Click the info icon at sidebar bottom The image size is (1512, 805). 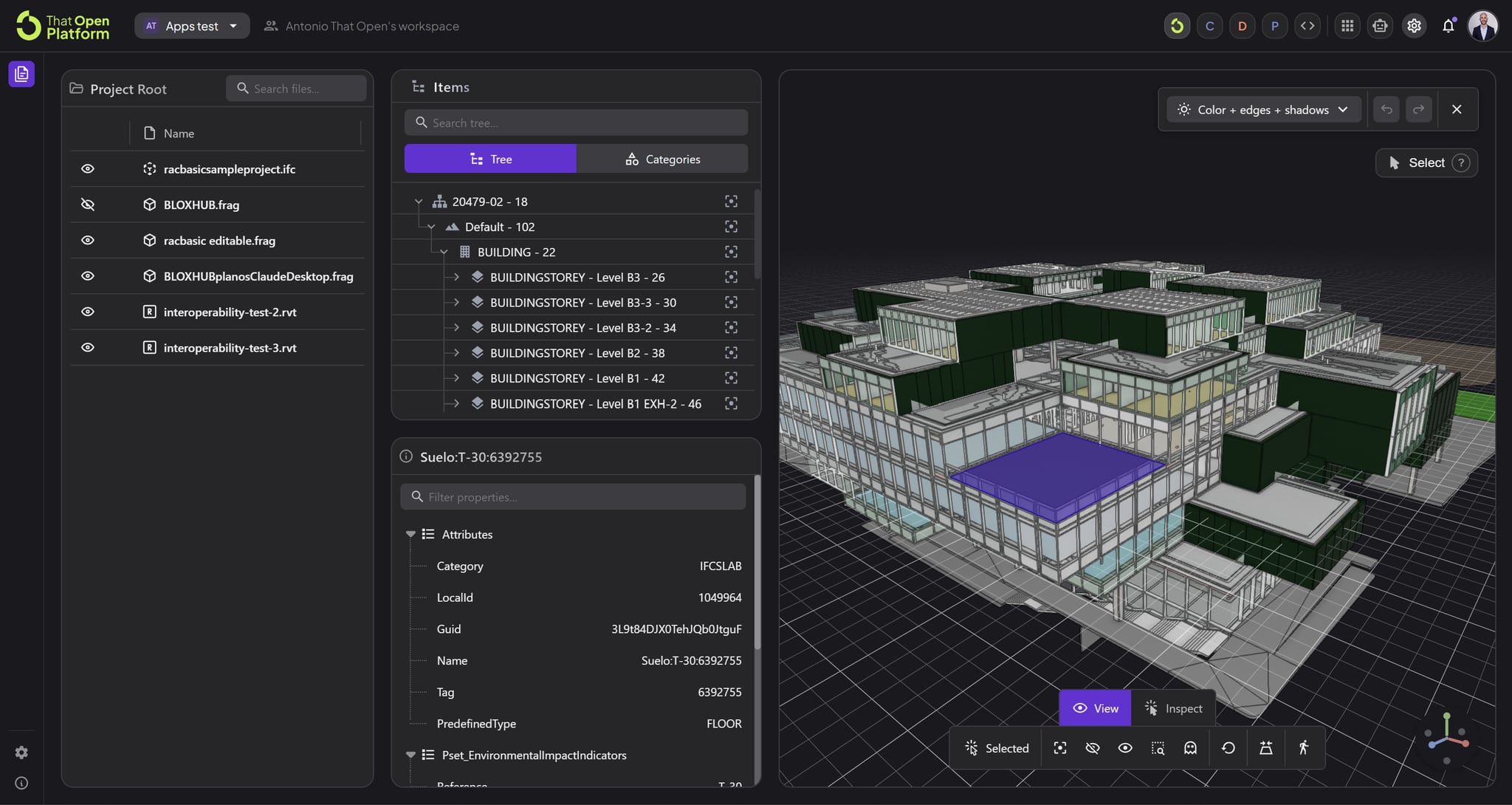pos(21,783)
